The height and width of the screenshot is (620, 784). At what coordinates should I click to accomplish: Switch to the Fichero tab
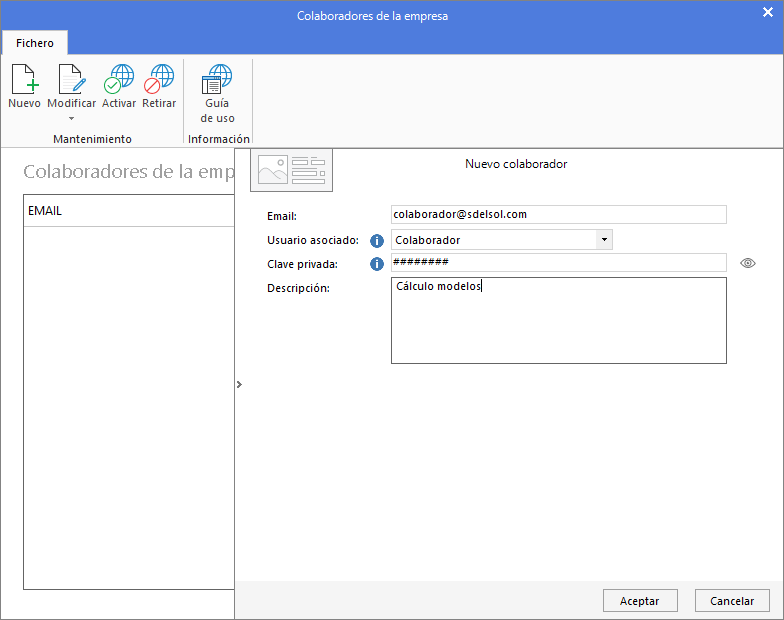point(34,43)
